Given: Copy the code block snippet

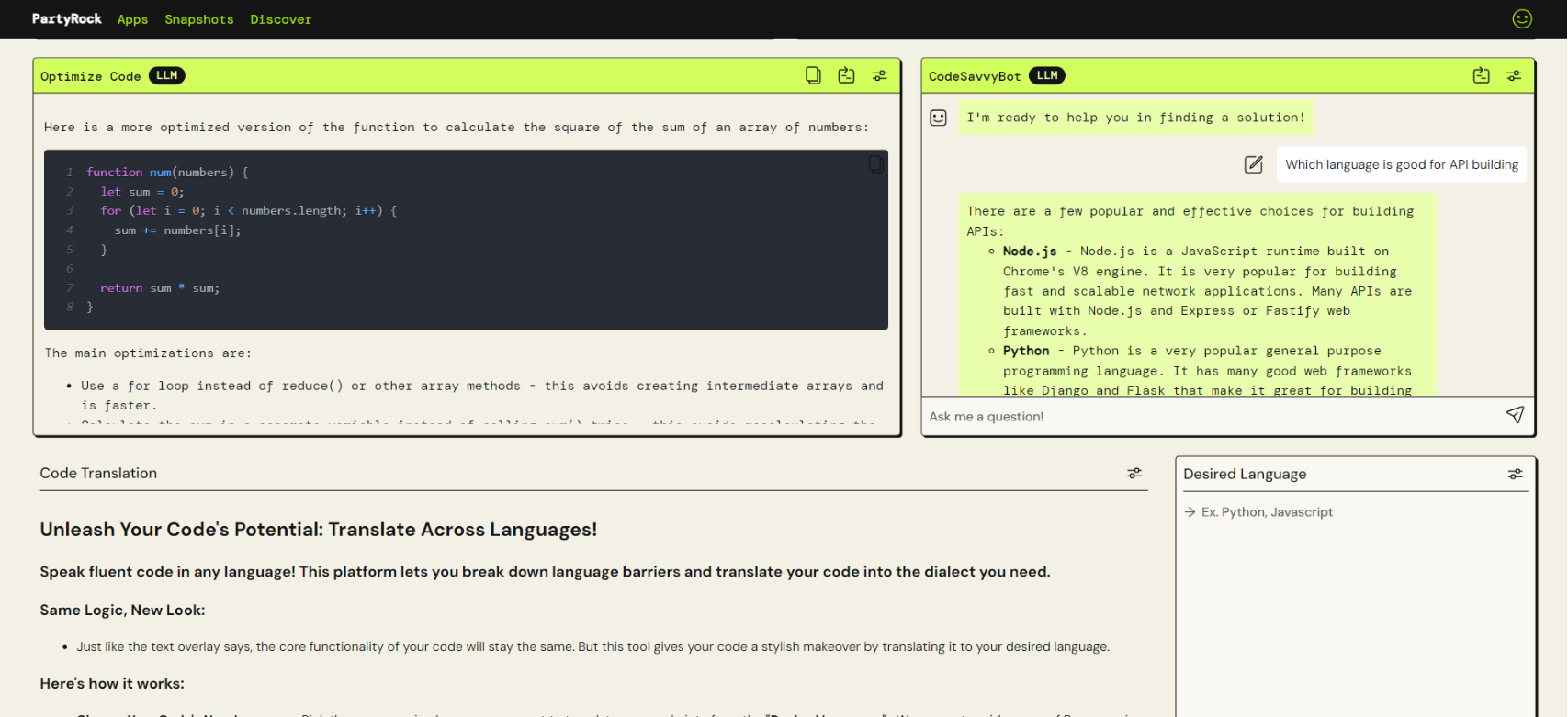Looking at the screenshot, I should pos(875,164).
